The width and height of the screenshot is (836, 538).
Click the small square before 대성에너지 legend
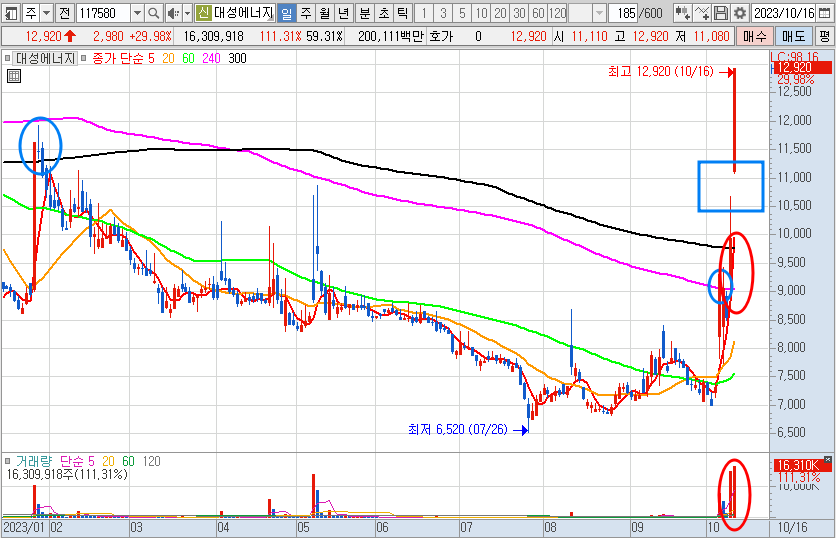click(7, 58)
